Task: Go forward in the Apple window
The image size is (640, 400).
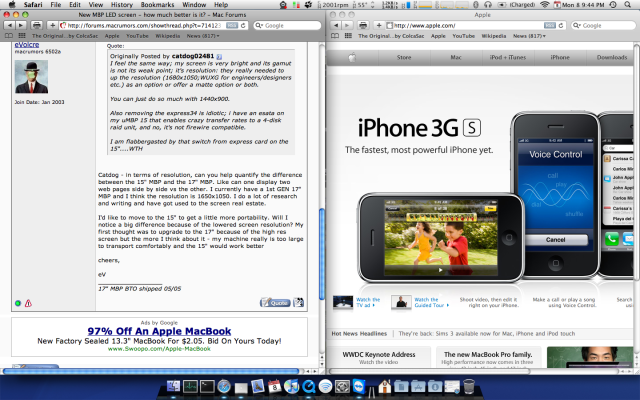Action: click(347, 25)
